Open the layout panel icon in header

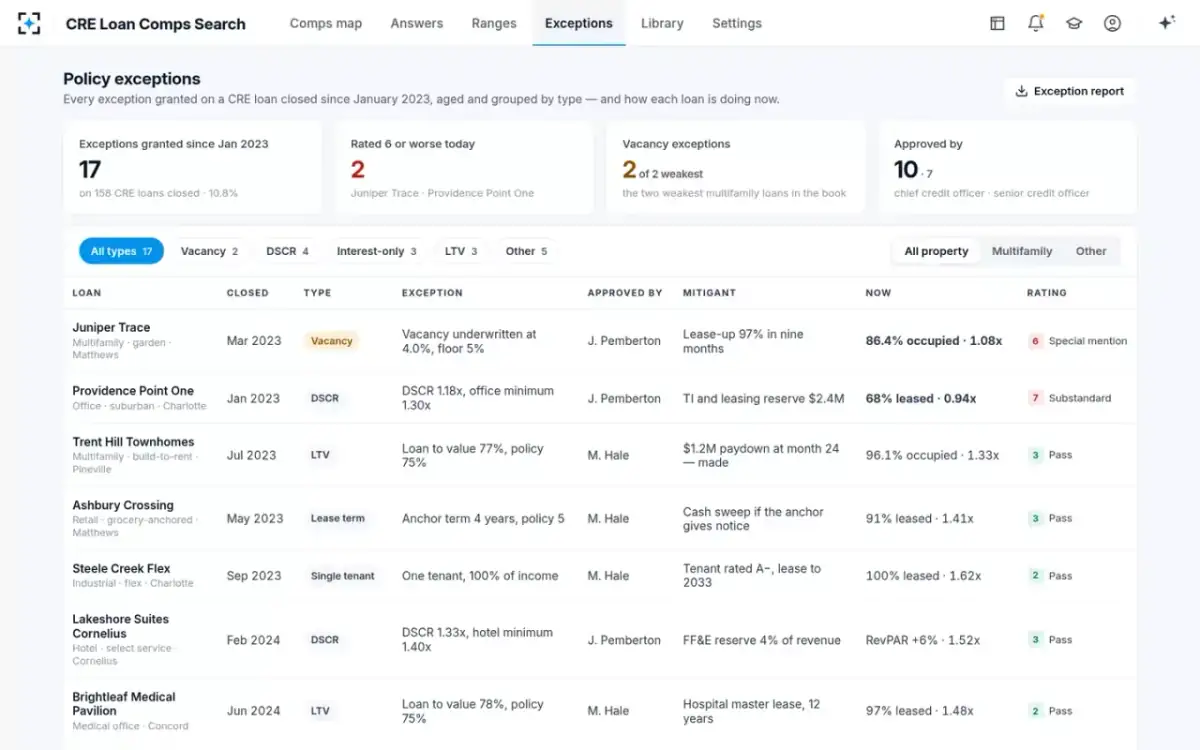(x=997, y=23)
